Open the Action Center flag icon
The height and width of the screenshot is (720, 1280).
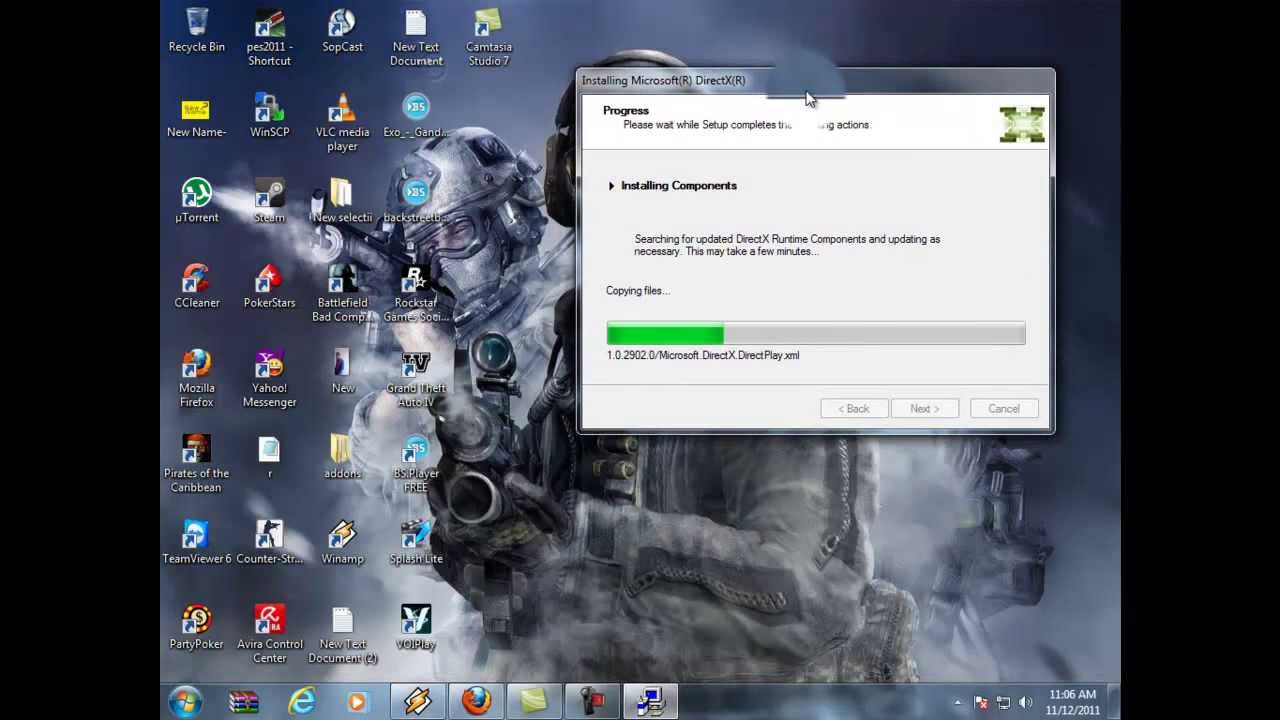point(981,703)
